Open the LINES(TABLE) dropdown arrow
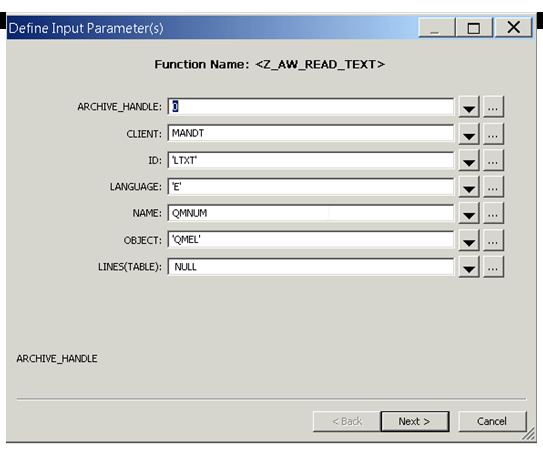The image size is (543, 457). (x=469, y=267)
